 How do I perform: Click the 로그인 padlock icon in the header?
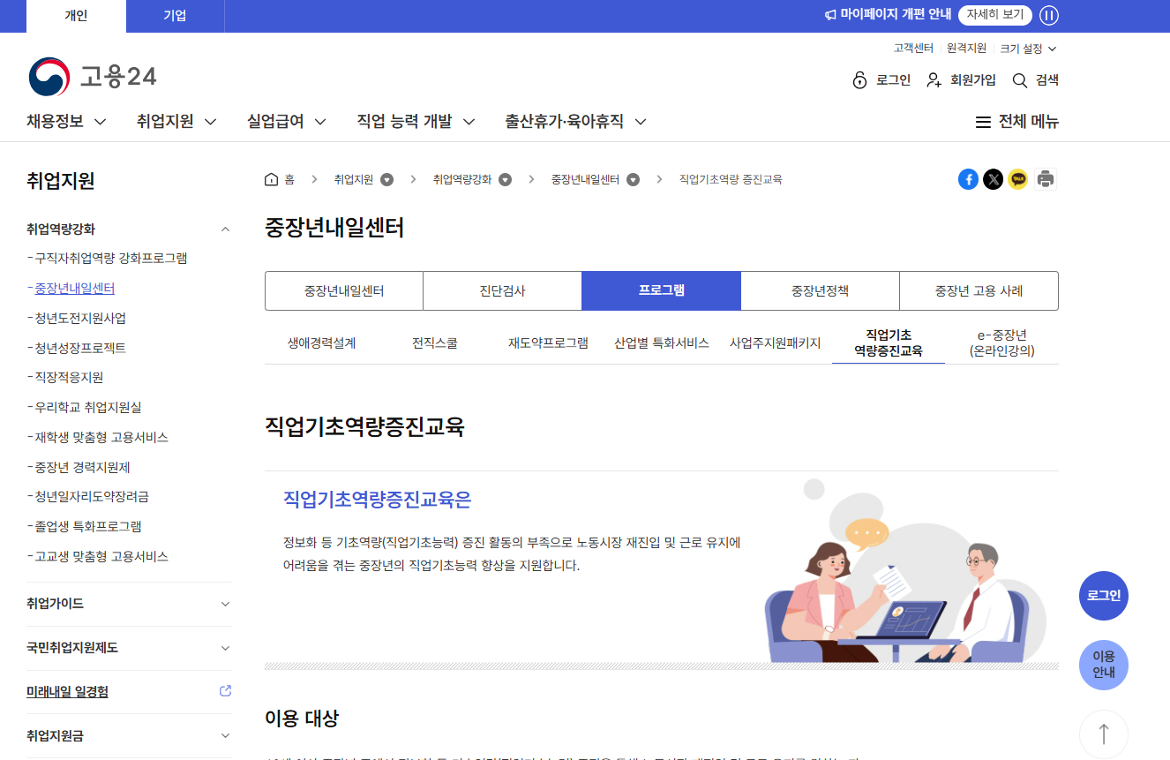pos(858,80)
